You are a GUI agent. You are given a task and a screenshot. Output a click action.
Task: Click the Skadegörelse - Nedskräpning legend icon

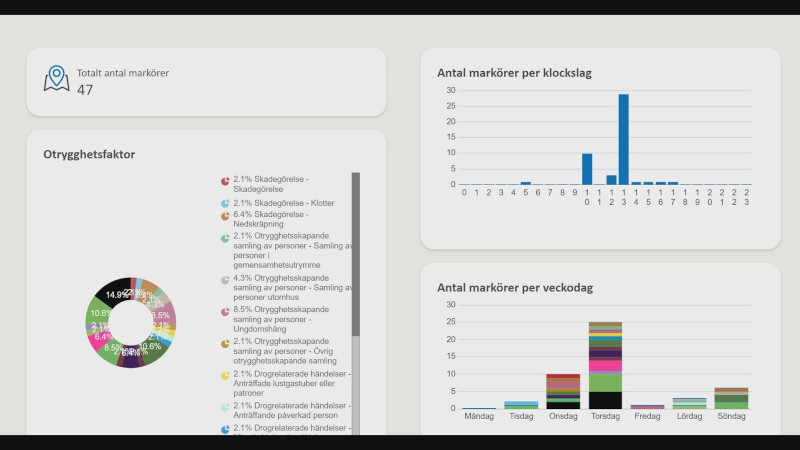coord(225,215)
